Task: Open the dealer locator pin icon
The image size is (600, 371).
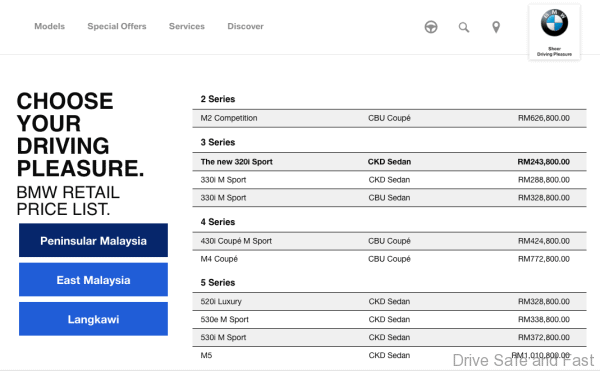Action: 496,27
